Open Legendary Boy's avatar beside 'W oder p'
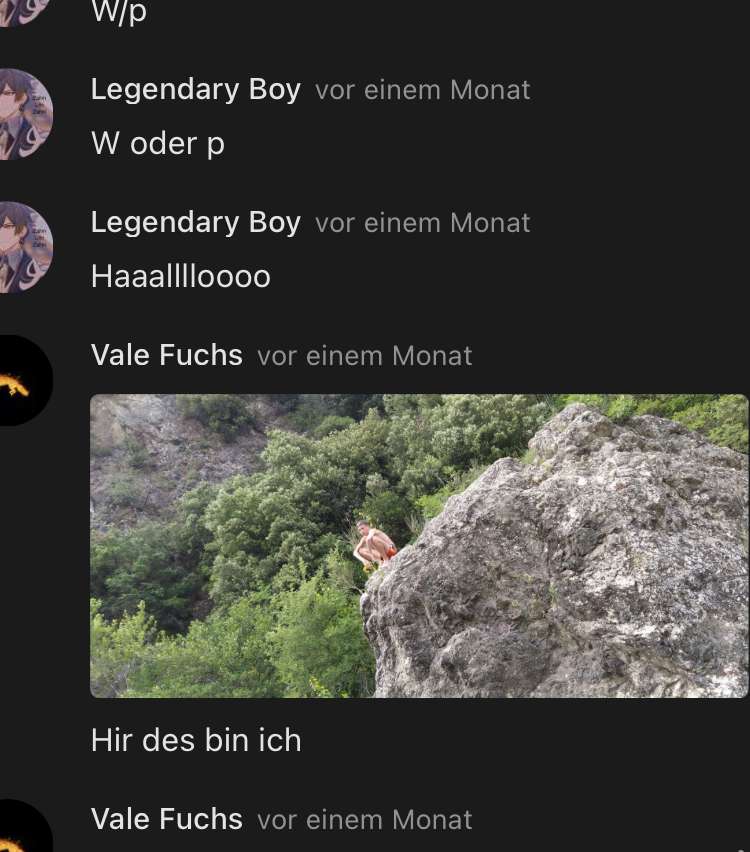This screenshot has height=852, width=750. pyautogui.click(x=25, y=114)
